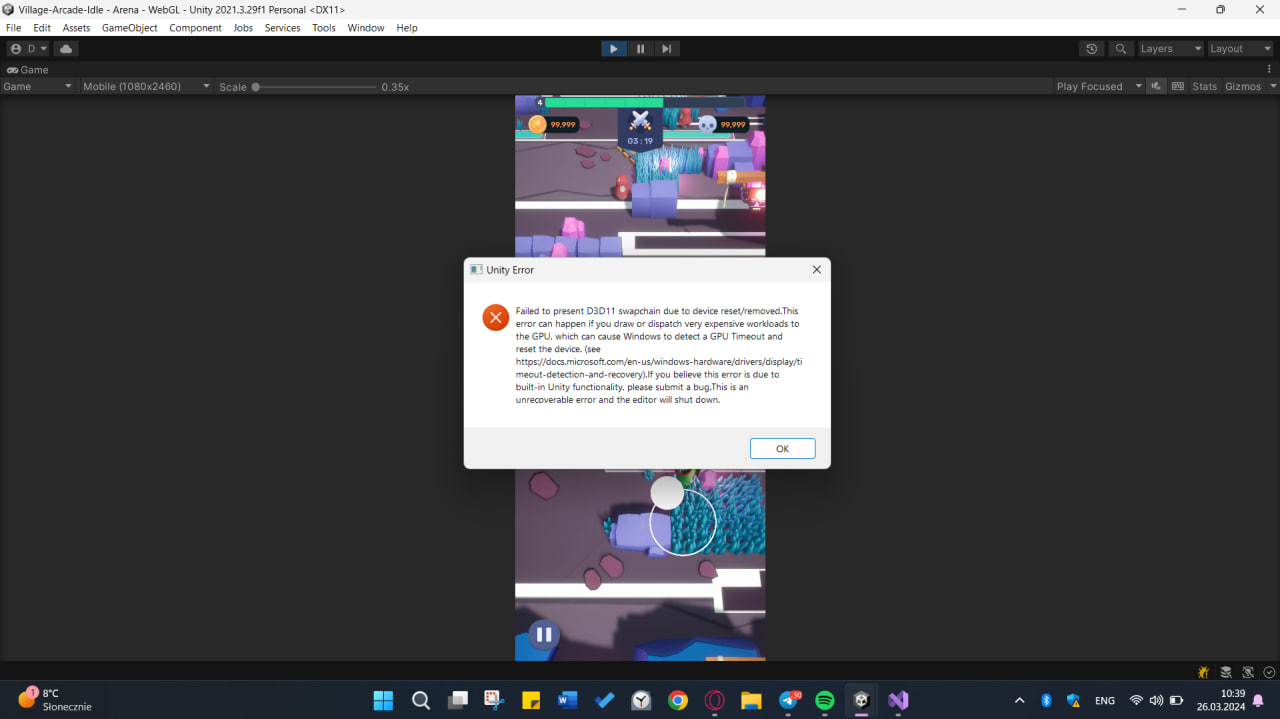This screenshot has height=719, width=1280.
Task: Click the in-game pause button
Action: coord(544,634)
